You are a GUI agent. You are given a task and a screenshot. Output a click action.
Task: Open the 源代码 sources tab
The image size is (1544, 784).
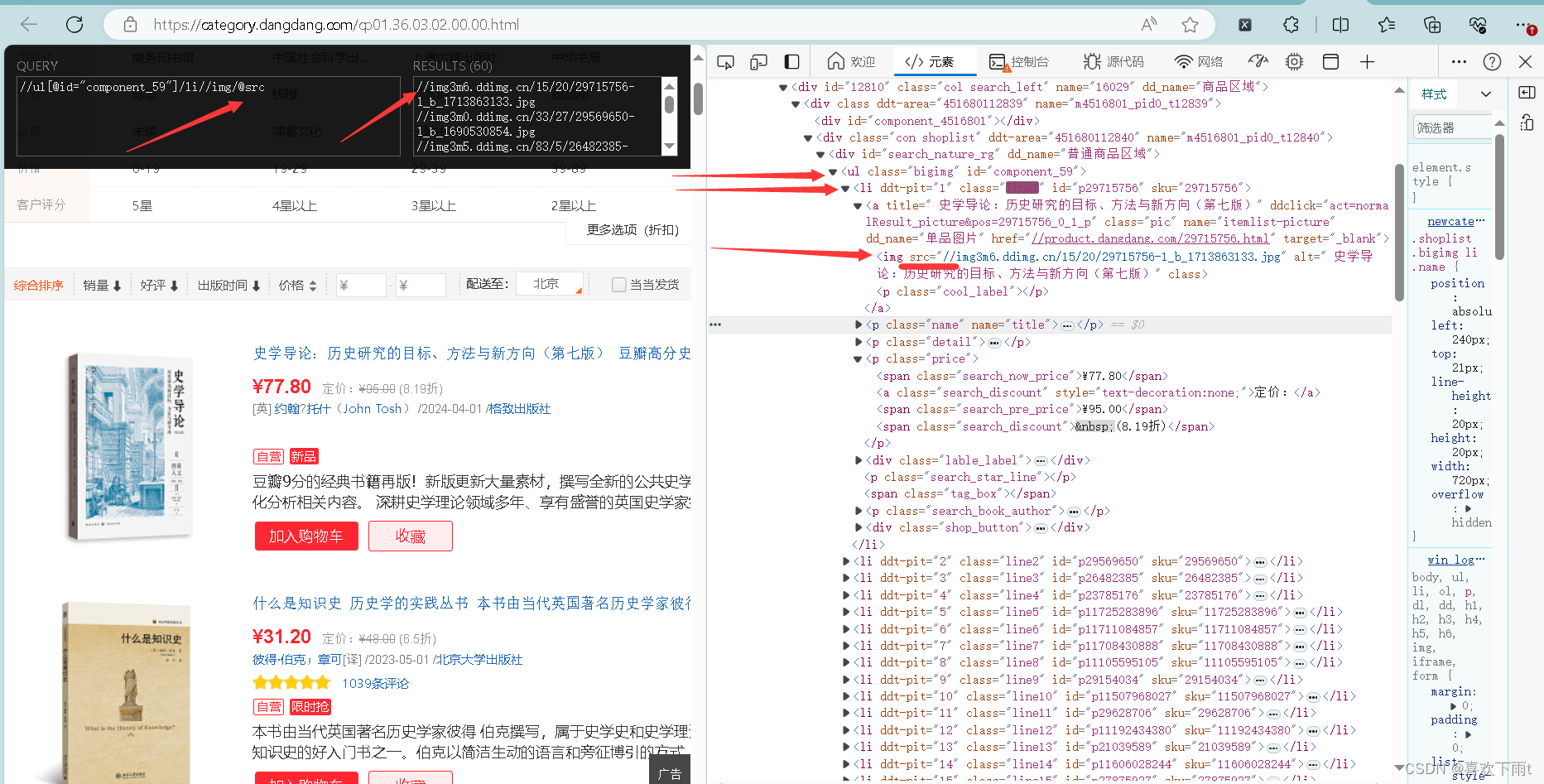[x=1114, y=62]
